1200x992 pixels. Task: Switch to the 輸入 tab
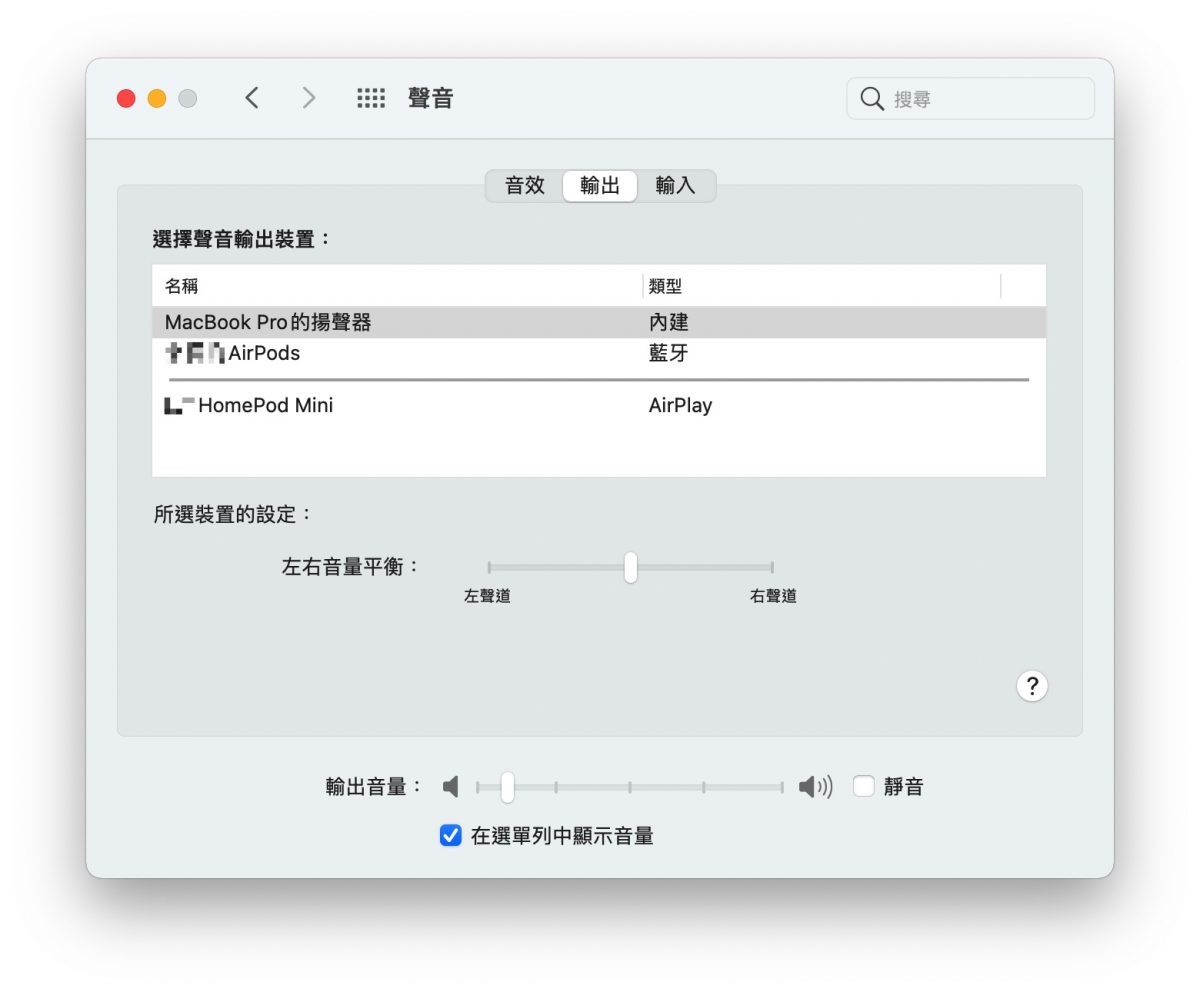[x=675, y=186]
